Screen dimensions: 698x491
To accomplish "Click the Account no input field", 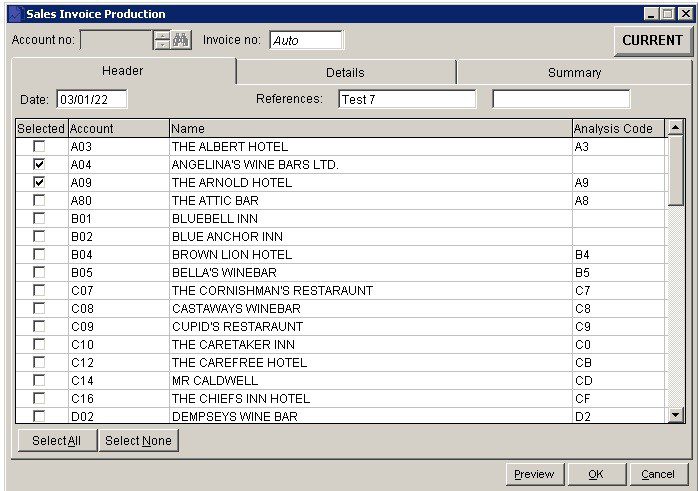I will (117, 40).
